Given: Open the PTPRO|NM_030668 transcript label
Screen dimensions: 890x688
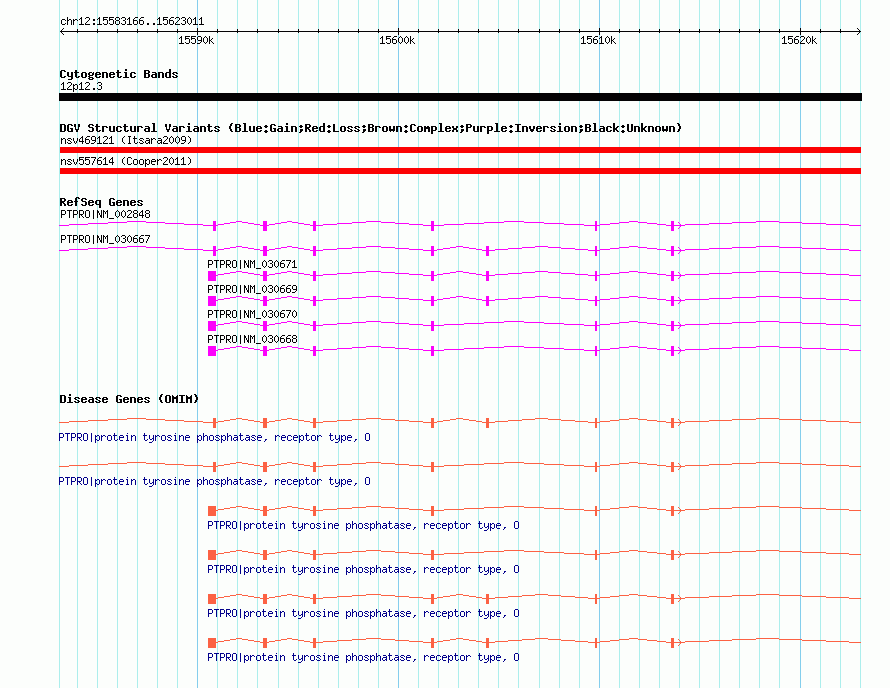Looking at the screenshot, I should 252,339.
